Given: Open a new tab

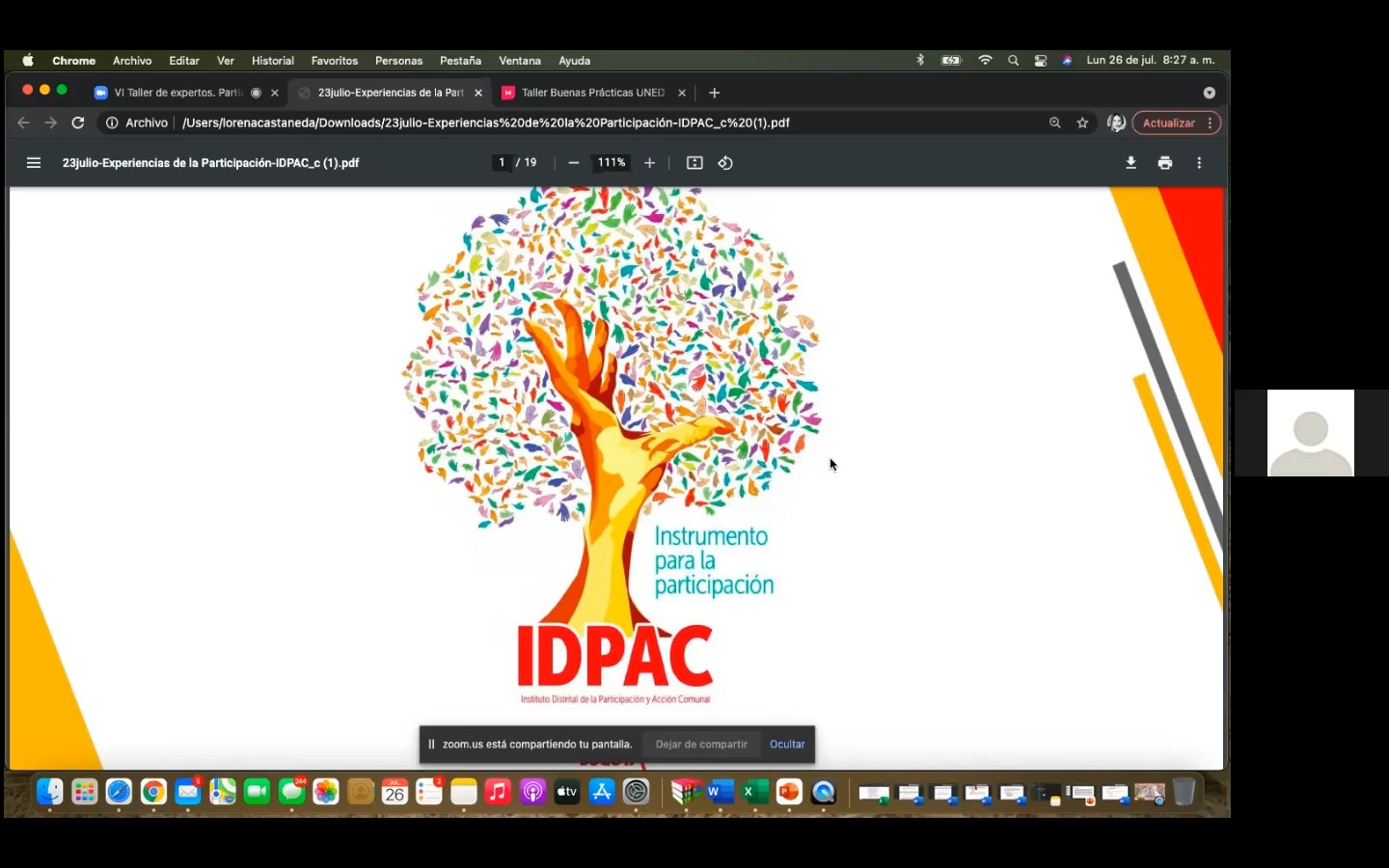Looking at the screenshot, I should tap(714, 93).
